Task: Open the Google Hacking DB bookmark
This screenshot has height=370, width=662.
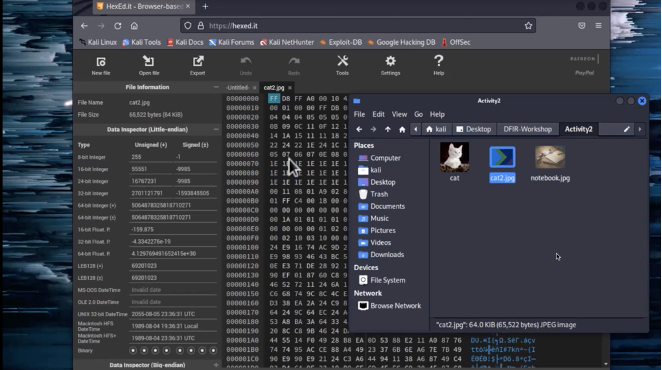Action: pyautogui.click(x=401, y=42)
